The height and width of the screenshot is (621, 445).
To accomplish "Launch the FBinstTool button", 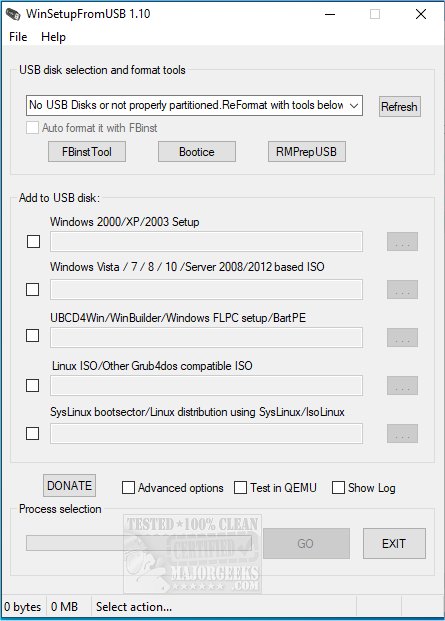I will point(87,152).
